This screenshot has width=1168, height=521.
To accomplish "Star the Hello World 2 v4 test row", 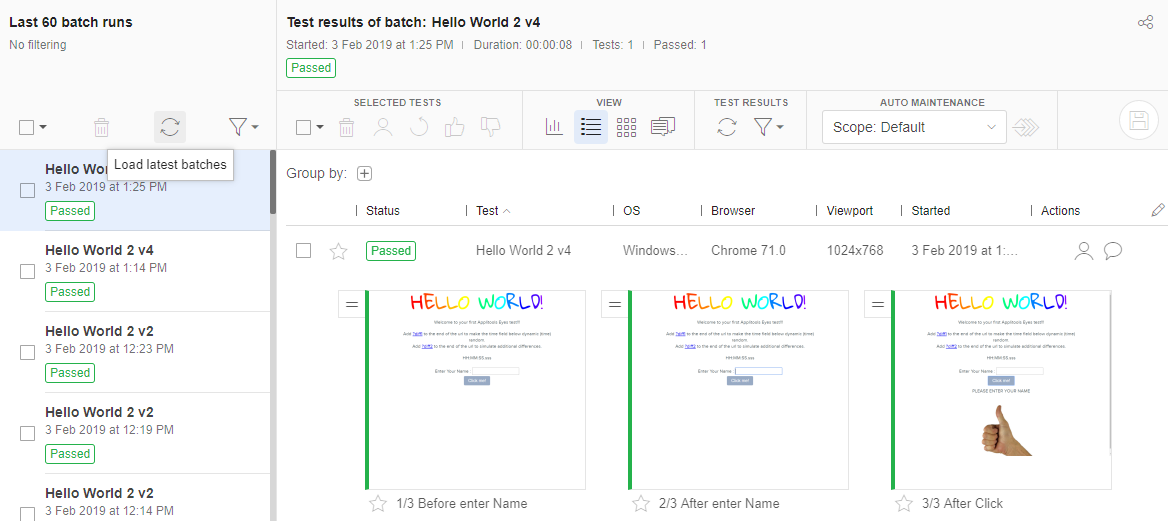I will click(338, 251).
